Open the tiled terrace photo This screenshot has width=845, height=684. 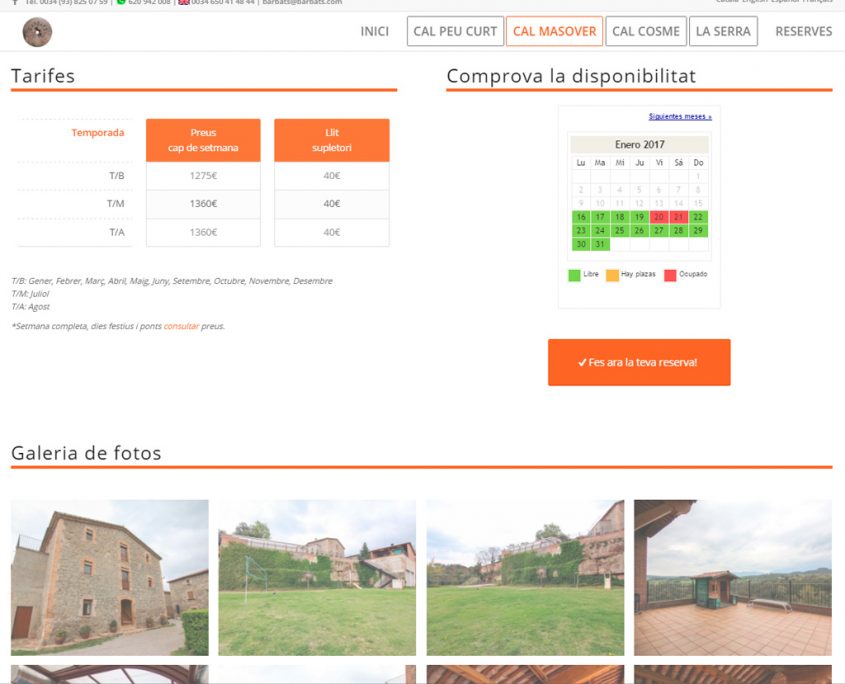click(733, 577)
